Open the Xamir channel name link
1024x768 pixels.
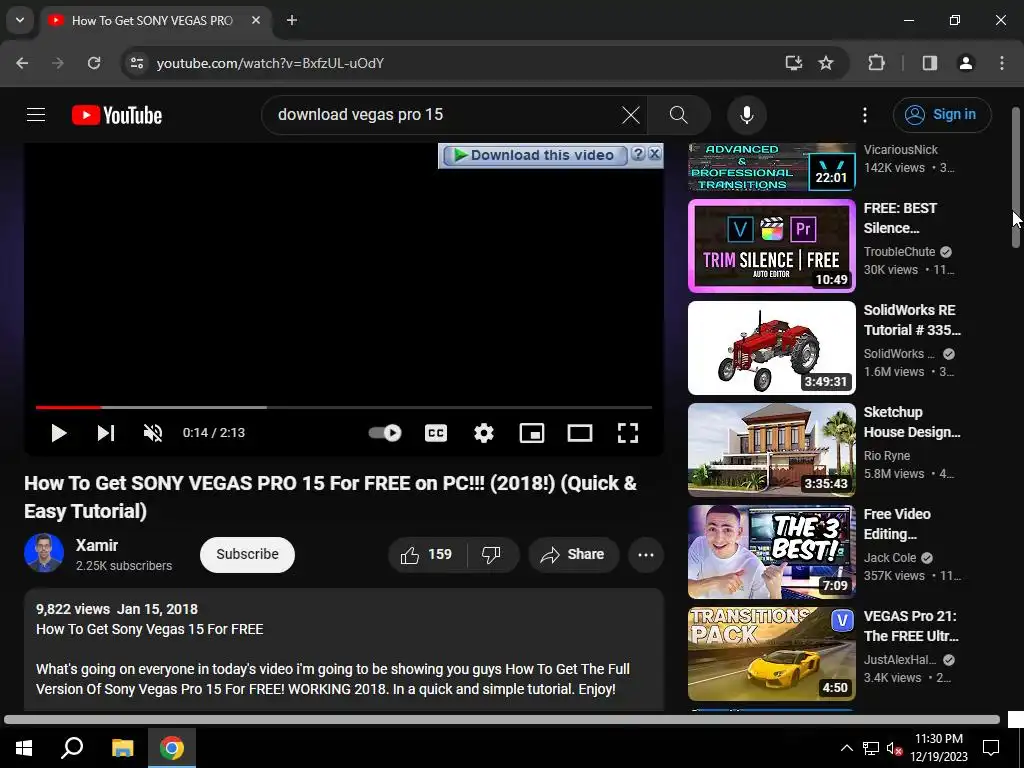(x=97, y=545)
